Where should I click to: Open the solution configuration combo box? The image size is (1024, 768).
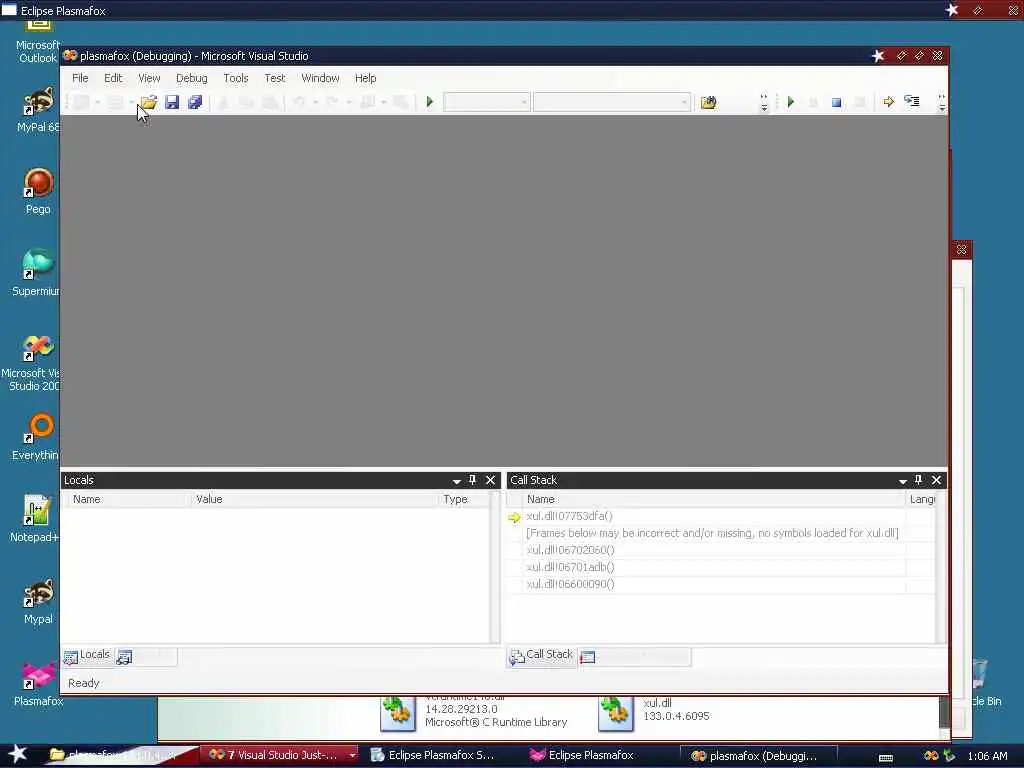pos(487,102)
